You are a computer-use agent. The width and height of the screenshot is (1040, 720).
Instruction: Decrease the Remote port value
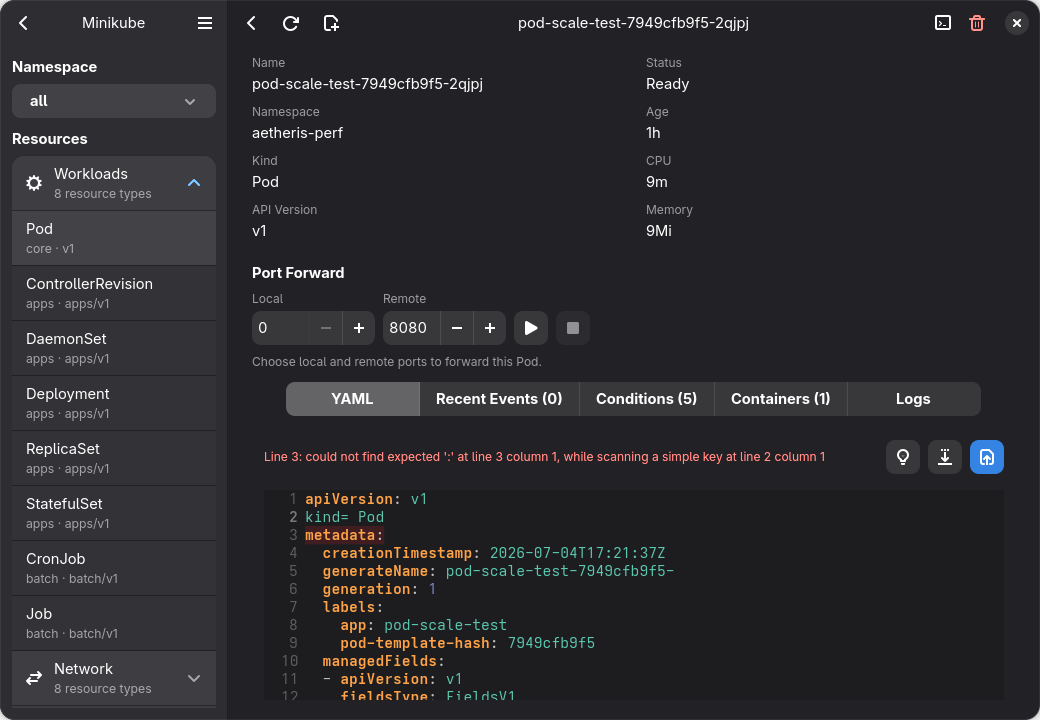[x=457, y=328]
